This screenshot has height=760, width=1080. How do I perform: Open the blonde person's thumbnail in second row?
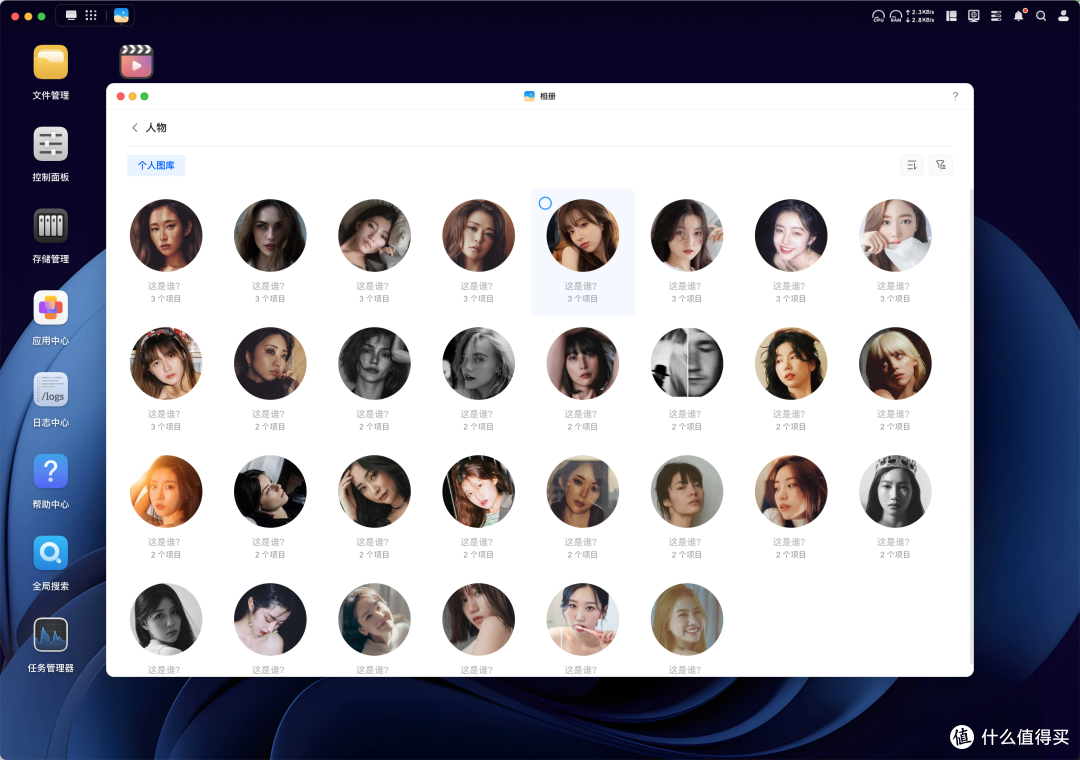[x=895, y=363]
